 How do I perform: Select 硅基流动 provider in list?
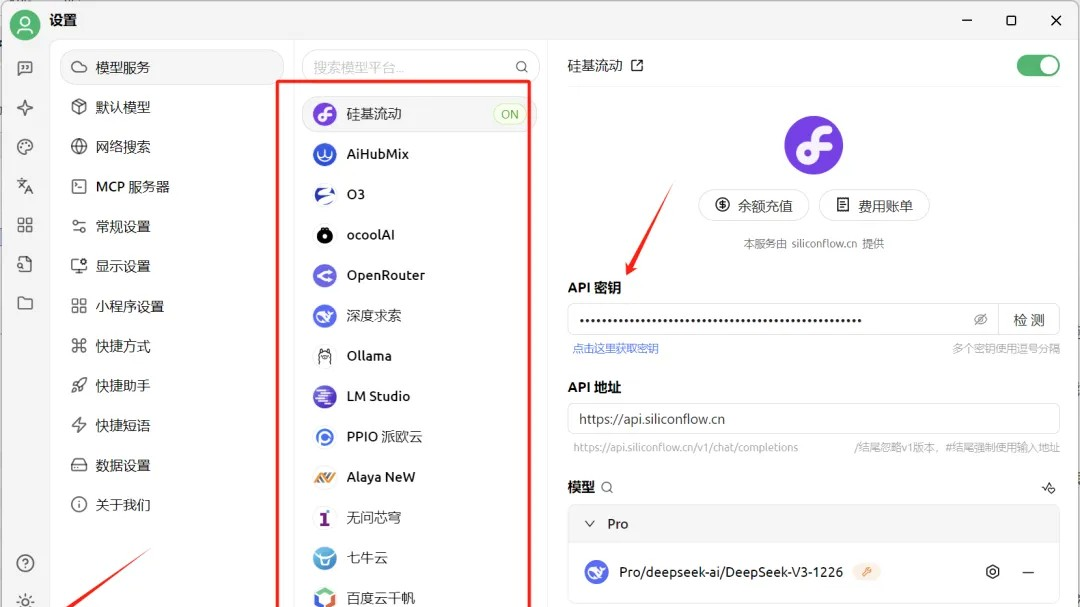click(x=419, y=114)
